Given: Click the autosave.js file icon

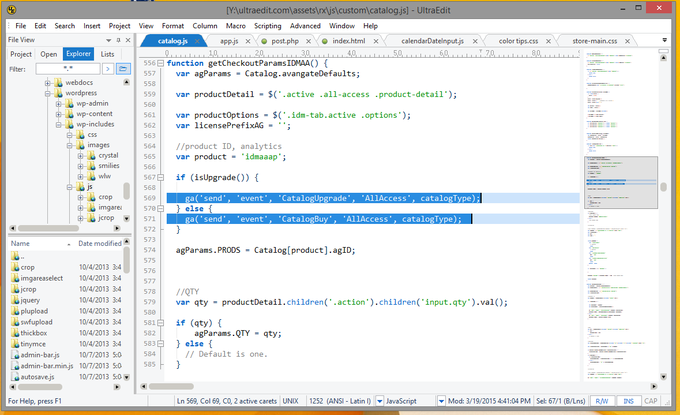Looking at the screenshot, I should pyautogui.click(x=15, y=377).
